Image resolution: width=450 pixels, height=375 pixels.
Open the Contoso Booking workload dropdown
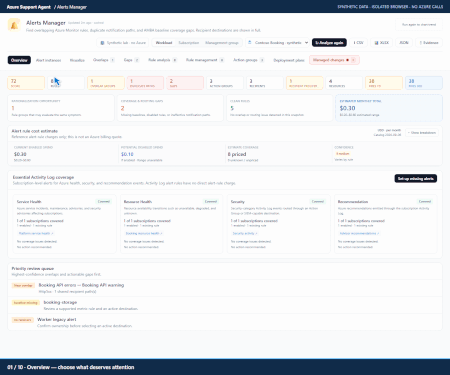(278, 43)
